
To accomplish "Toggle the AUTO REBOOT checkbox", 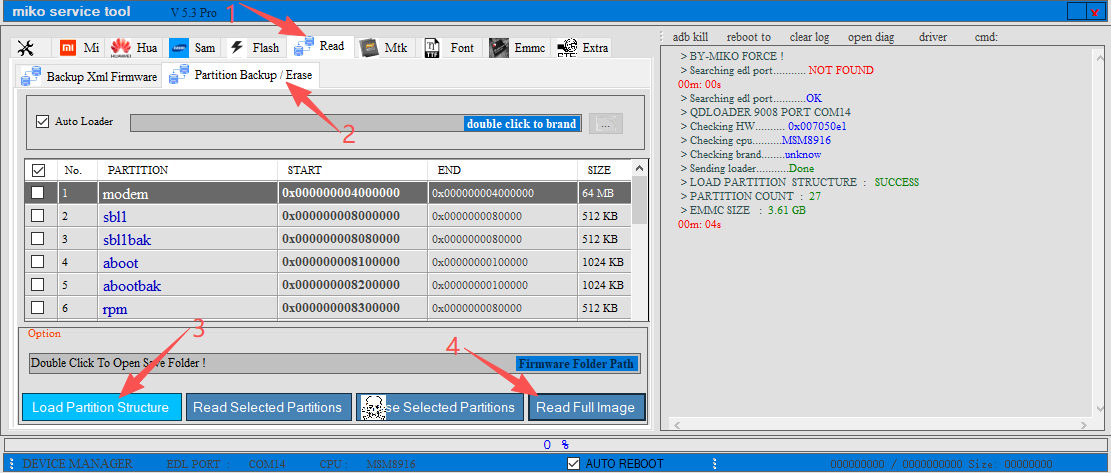I will 574,464.
